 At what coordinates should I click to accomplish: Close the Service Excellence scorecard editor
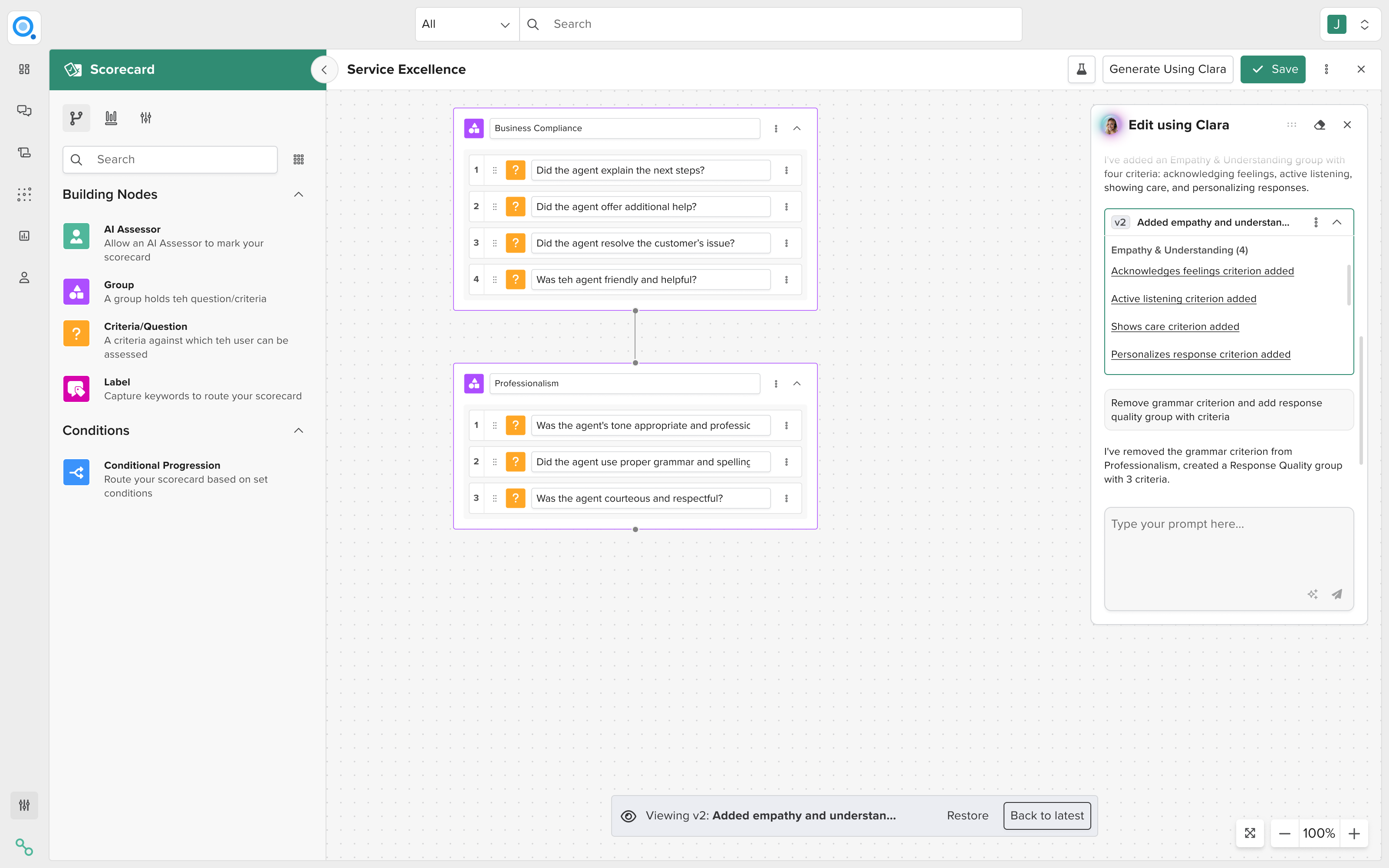coord(1361,69)
